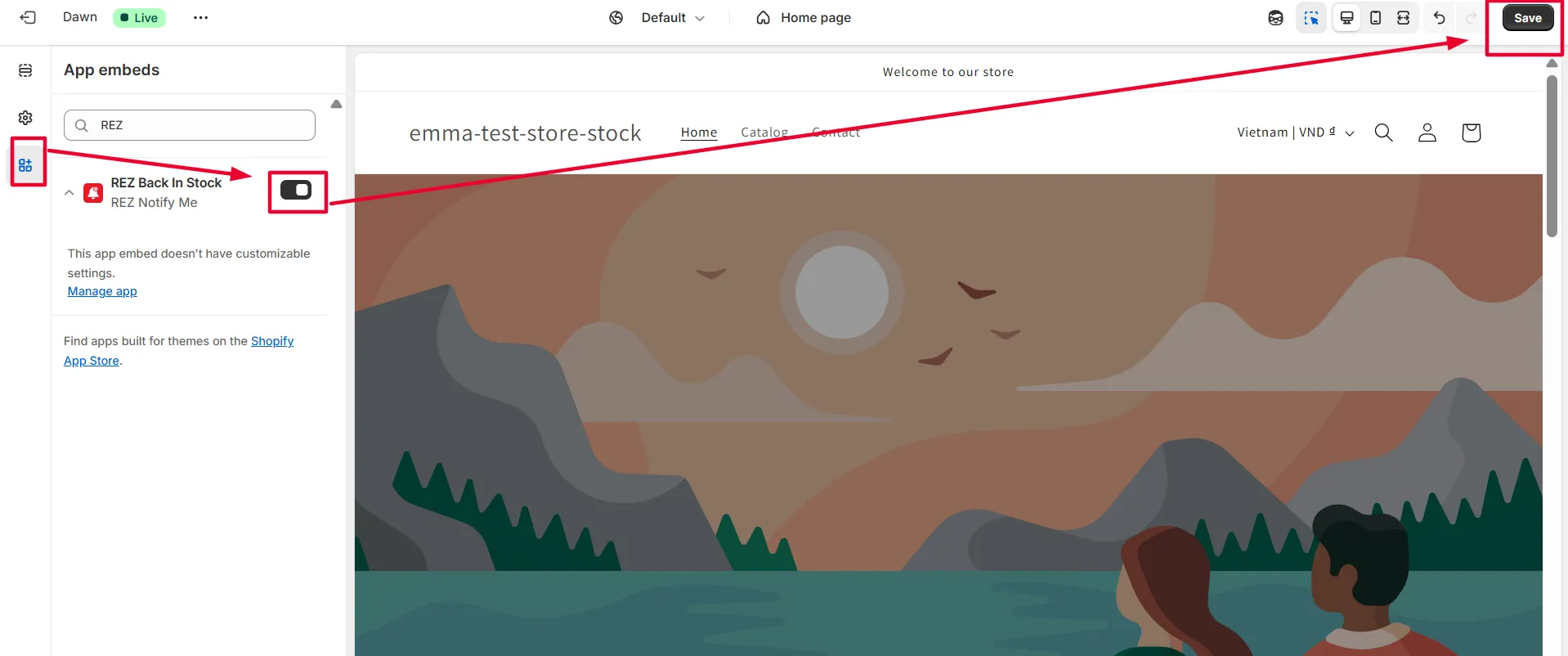
Task: Click the preview vertical scrollbar
Action: (x=1552, y=156)
